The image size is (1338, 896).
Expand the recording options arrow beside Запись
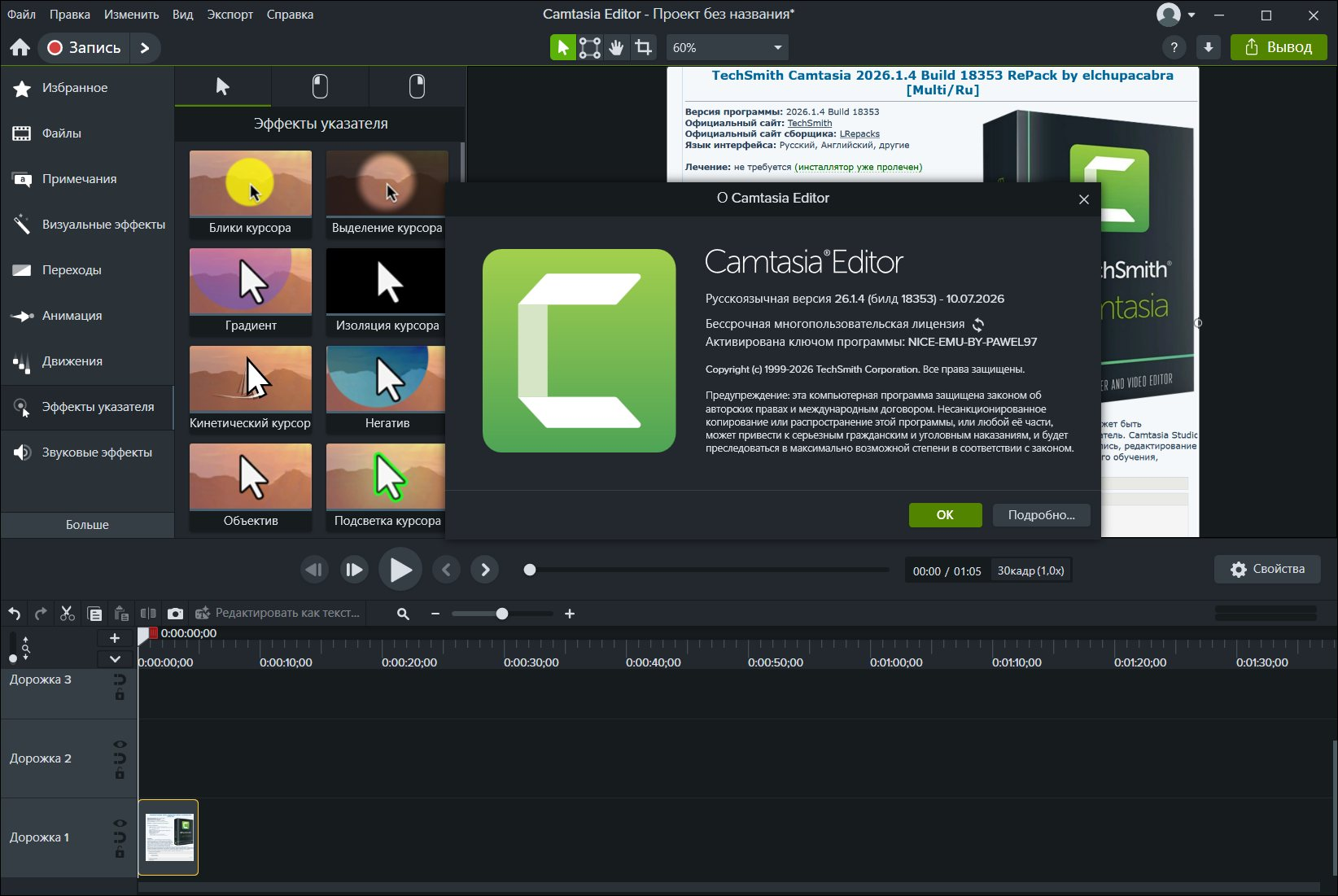pos(145,47)
